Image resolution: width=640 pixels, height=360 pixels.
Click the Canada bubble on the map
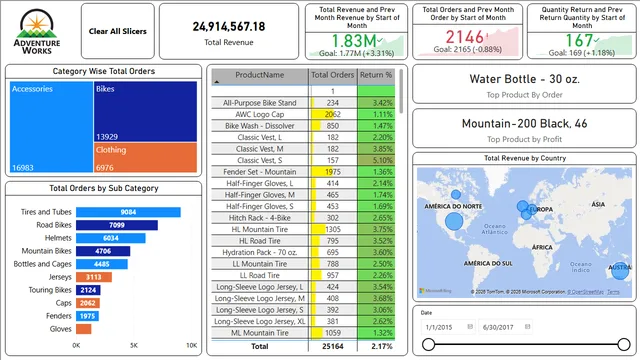click(x=456, y=195)
